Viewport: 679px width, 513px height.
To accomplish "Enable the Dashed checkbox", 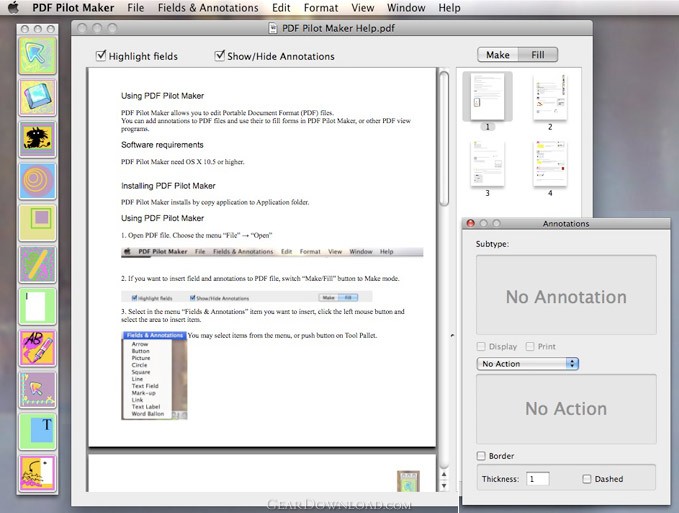I will 586,479.
